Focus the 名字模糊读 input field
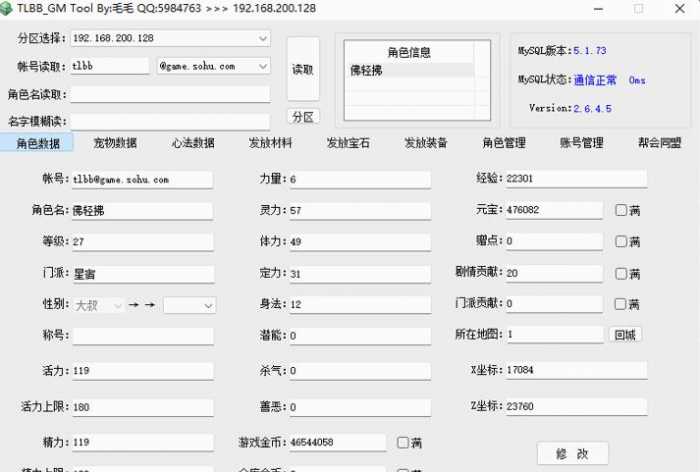This screenshot has width=700, height=472. (x=170, y=121)
